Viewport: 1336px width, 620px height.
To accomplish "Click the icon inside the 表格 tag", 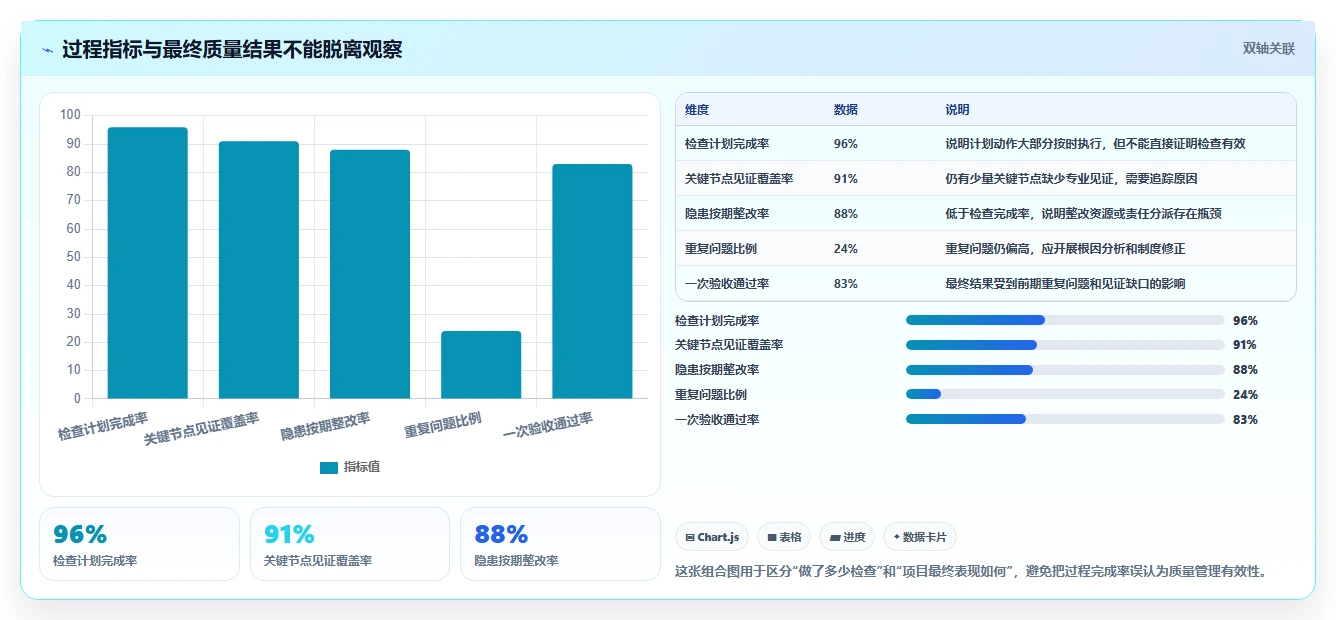I will (772, 538).
